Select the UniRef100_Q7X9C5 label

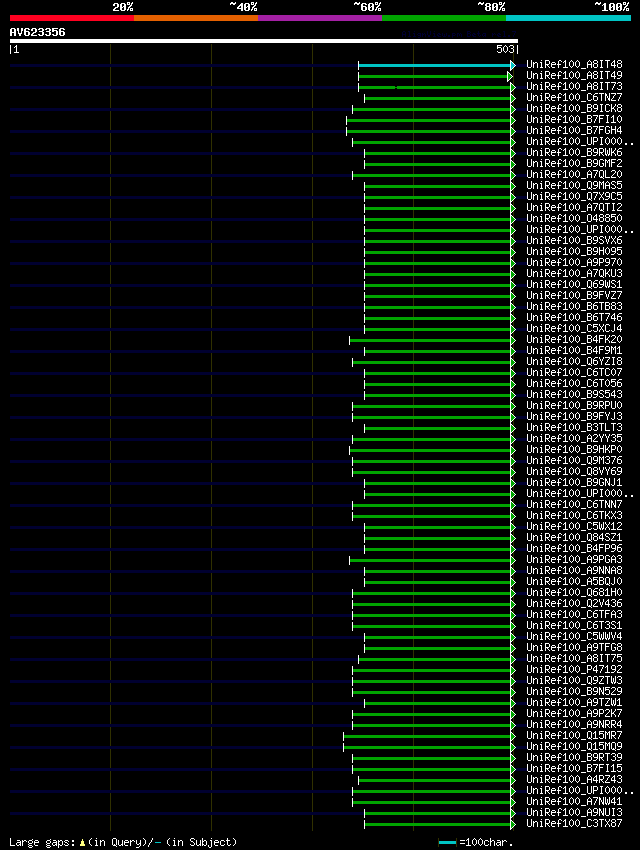point(574,196)
